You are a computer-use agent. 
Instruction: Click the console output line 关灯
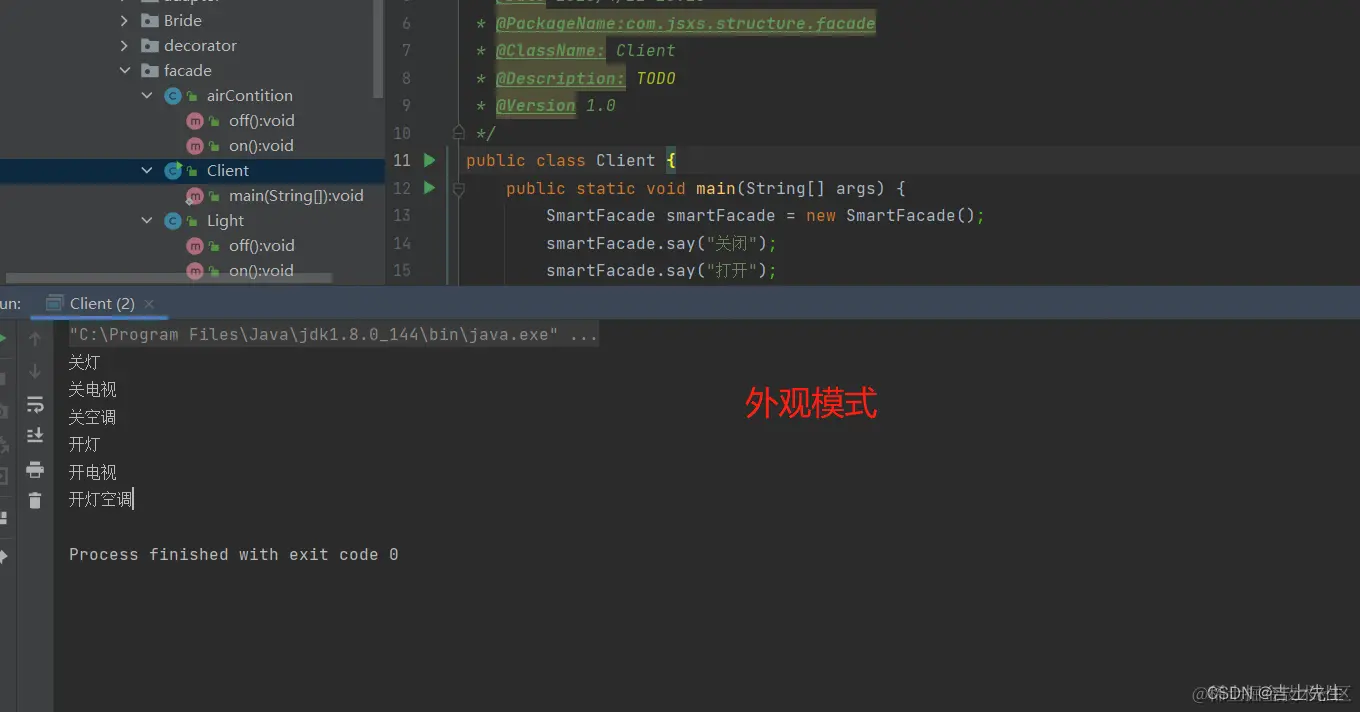coord(84,362)
